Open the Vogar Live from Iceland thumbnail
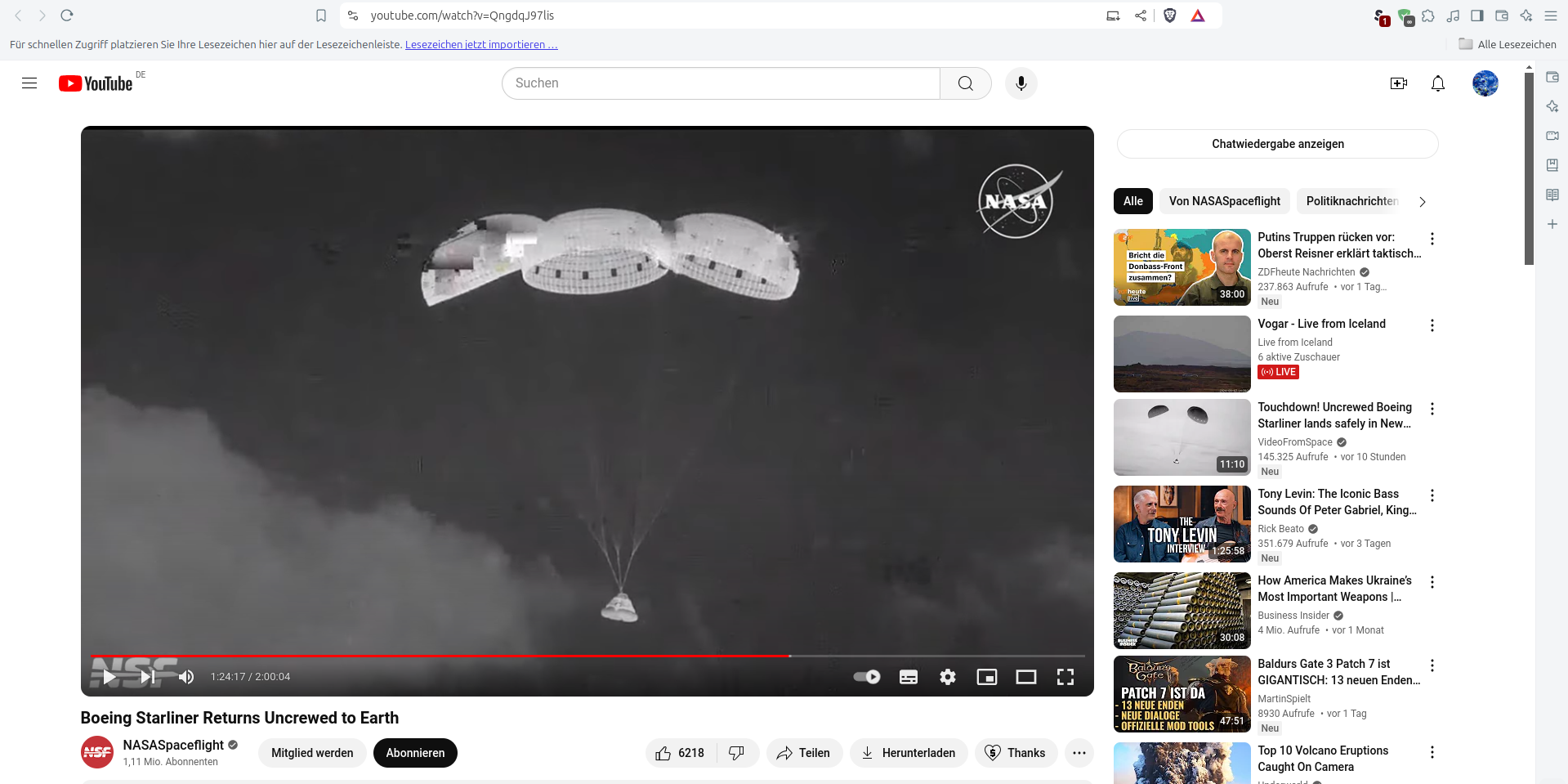Viewport: 1568px width, 784px height. pyautogui.click(x=1182, y=354)
